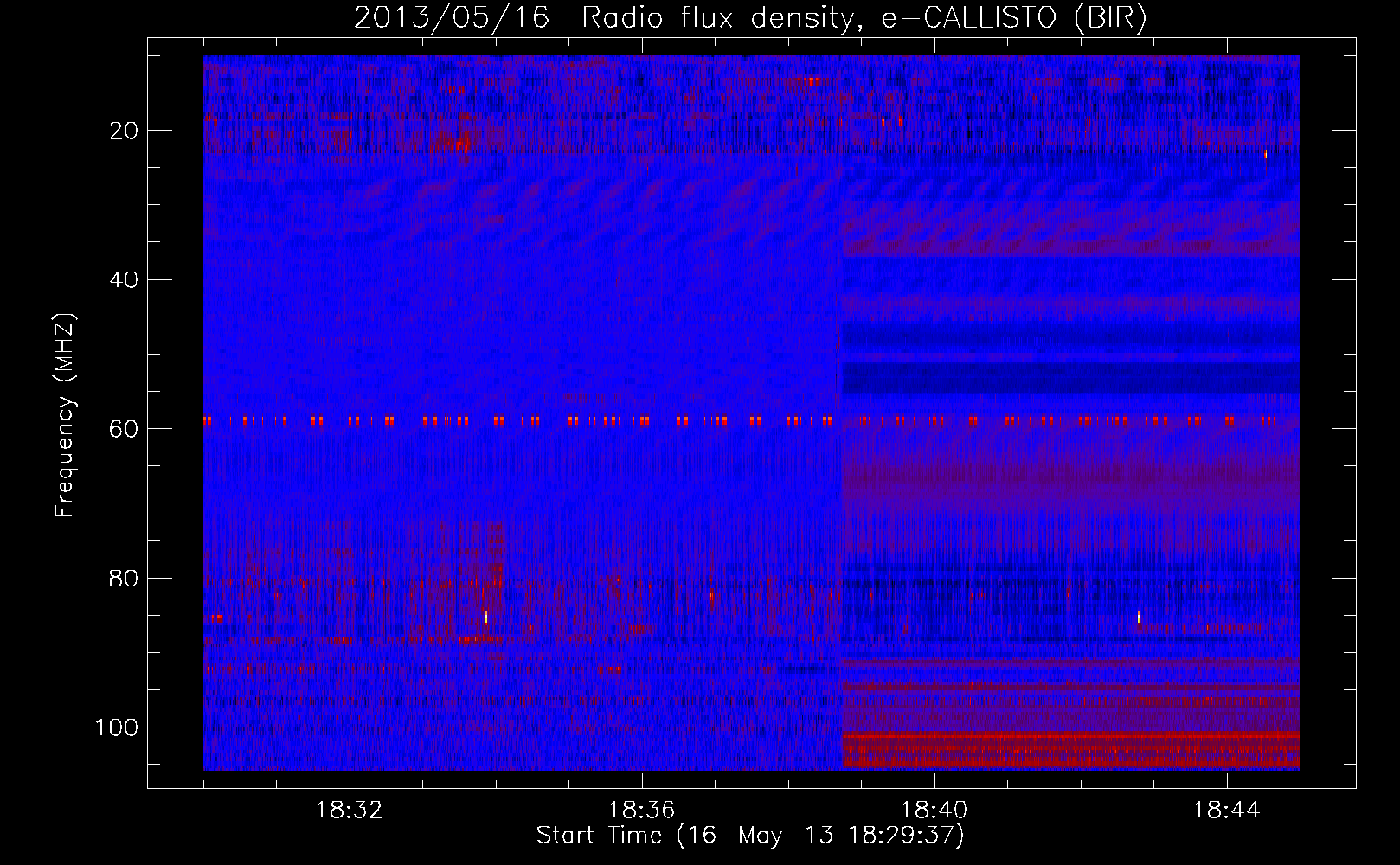
Task: Click the "18:32" time tick label
Action: 350,811
